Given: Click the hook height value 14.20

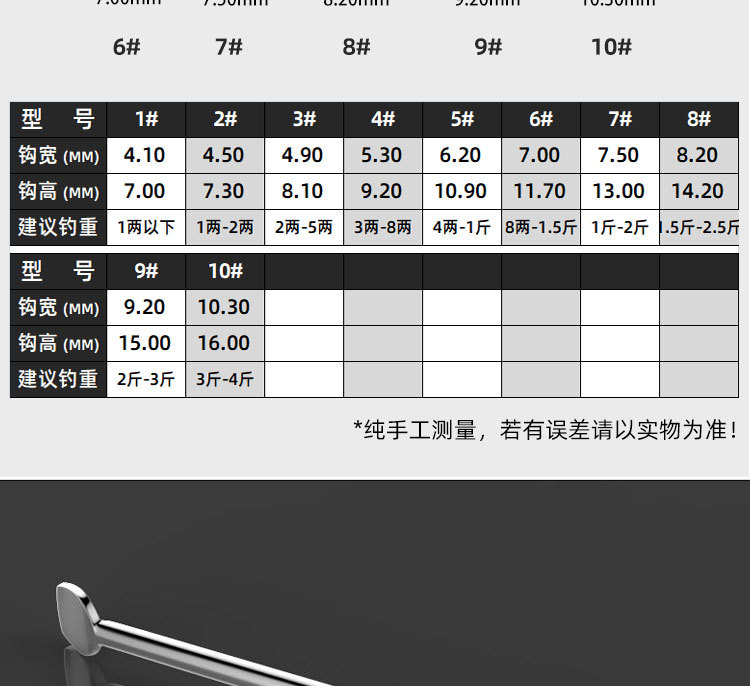Looking at the screenshot, I should tap(698, 191).
